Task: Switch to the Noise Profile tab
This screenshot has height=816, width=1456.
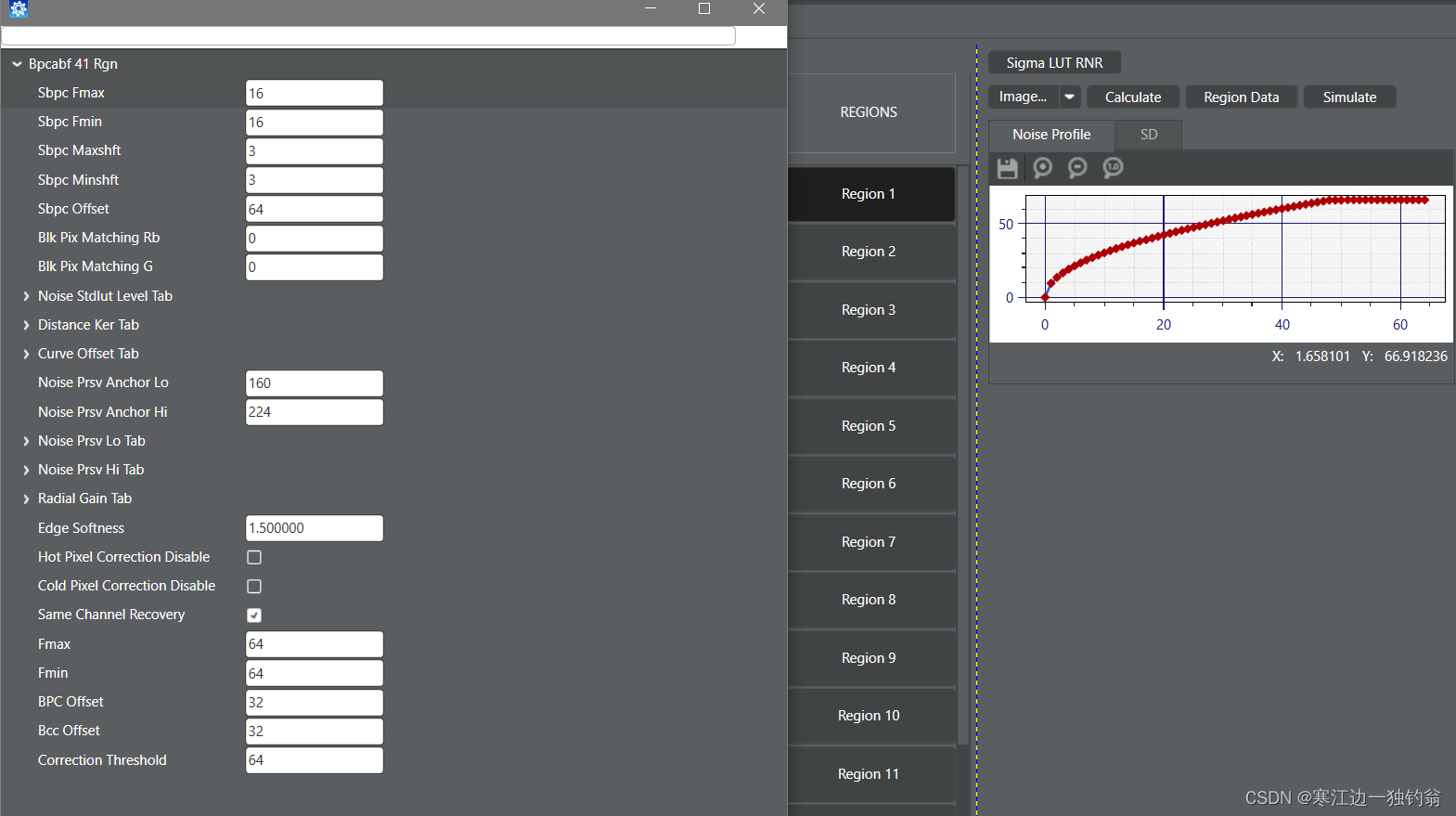Action: (1051, 135)
